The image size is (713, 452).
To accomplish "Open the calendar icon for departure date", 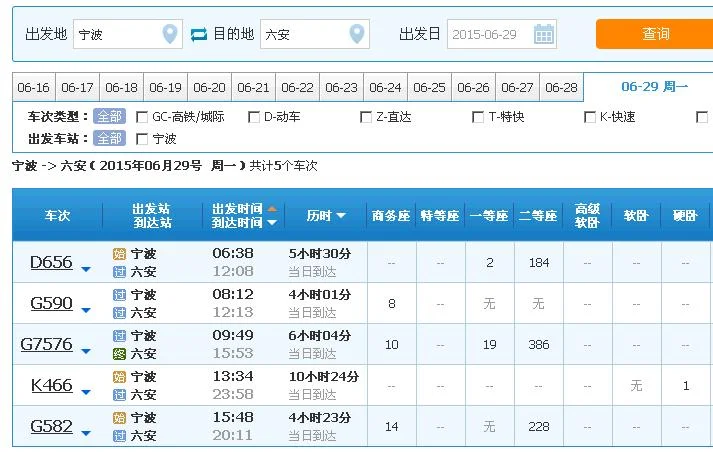I will (x=544, y=34).
